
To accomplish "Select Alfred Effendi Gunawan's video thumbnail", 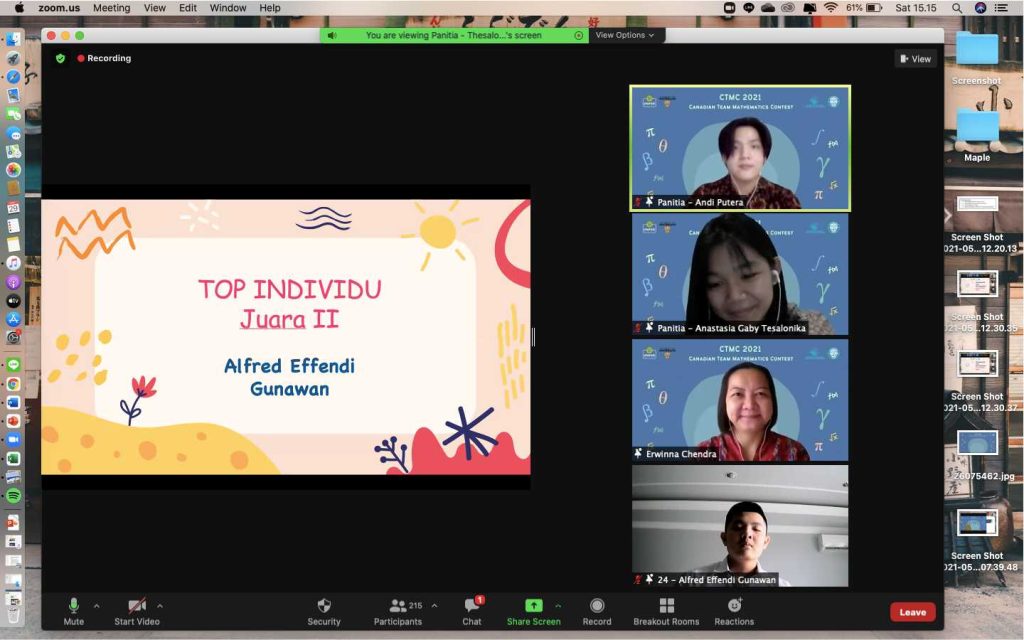I will (740, 526).
